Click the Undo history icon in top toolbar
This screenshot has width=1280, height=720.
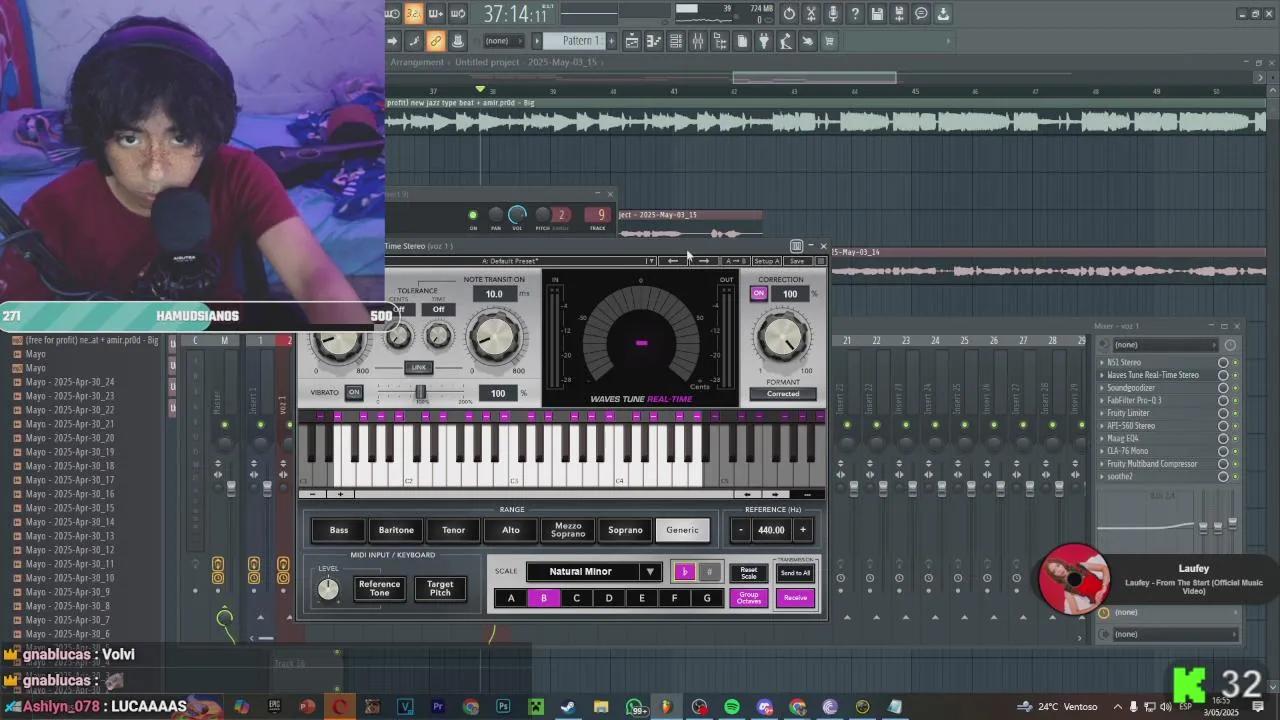click(789, 14)
